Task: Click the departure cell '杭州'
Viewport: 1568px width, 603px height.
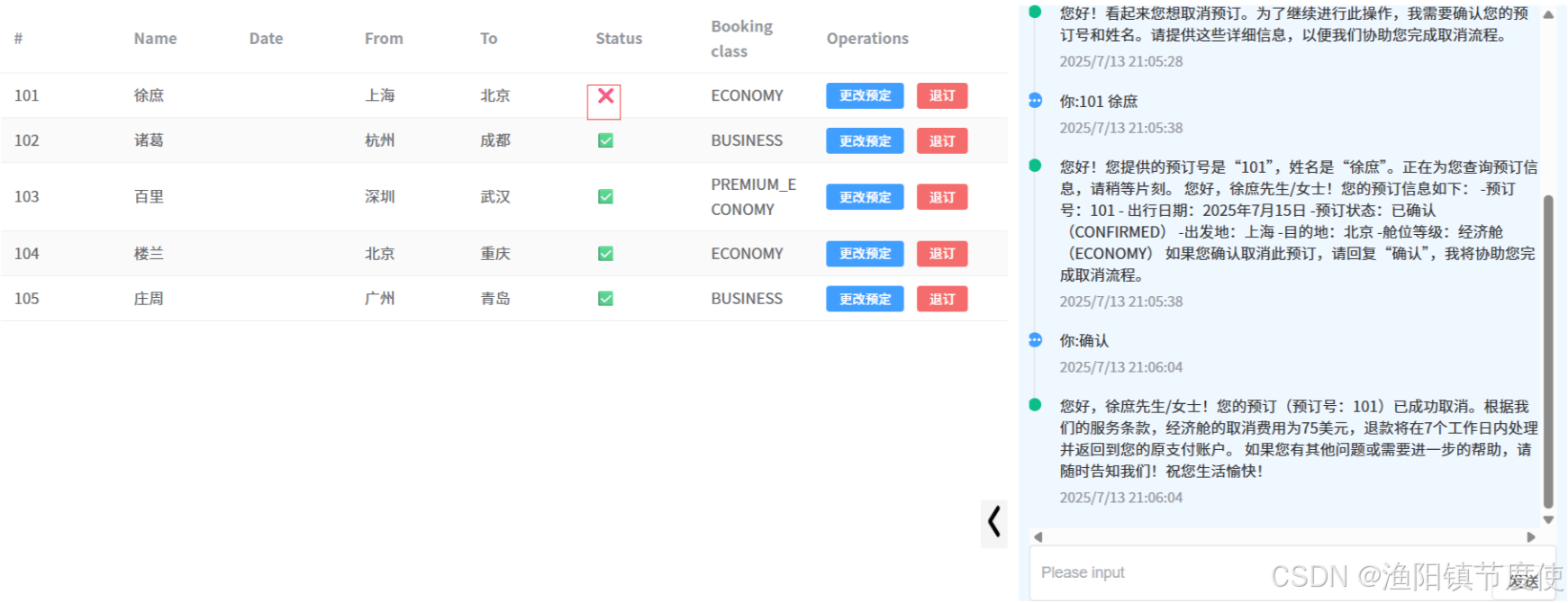Action: click(x=379, y=140)
